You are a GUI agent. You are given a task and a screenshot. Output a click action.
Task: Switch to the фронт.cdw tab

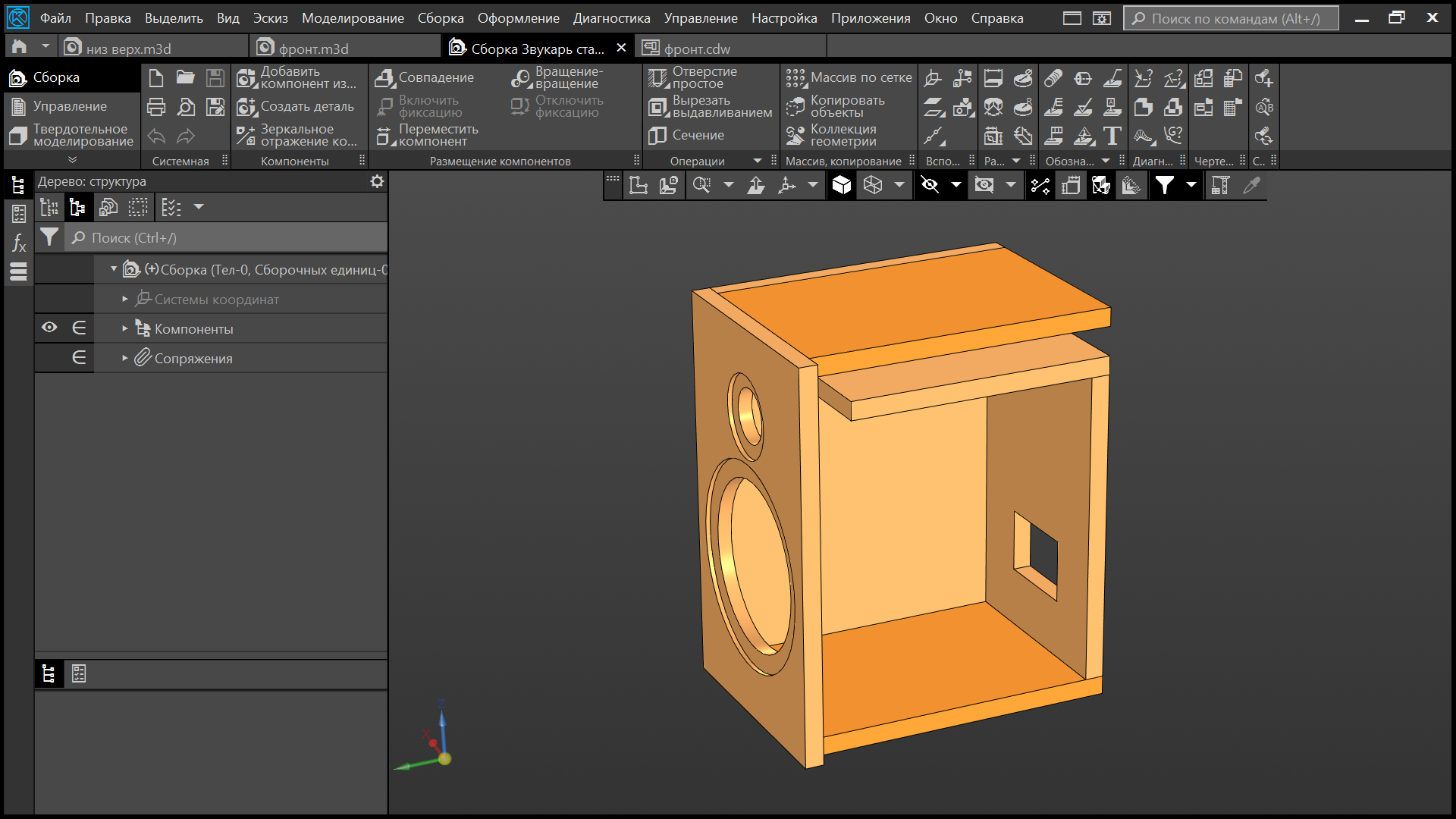pos(696,49)
